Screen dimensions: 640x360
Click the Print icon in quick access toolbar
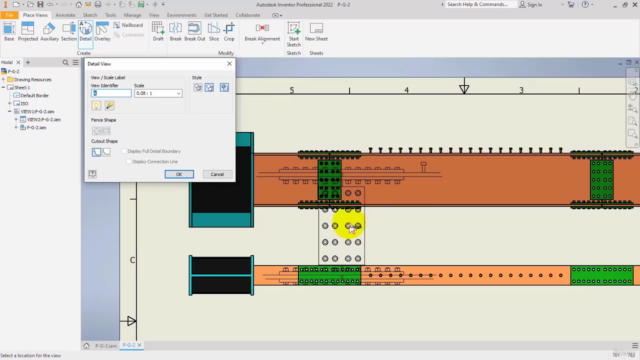tap(98, 4)
